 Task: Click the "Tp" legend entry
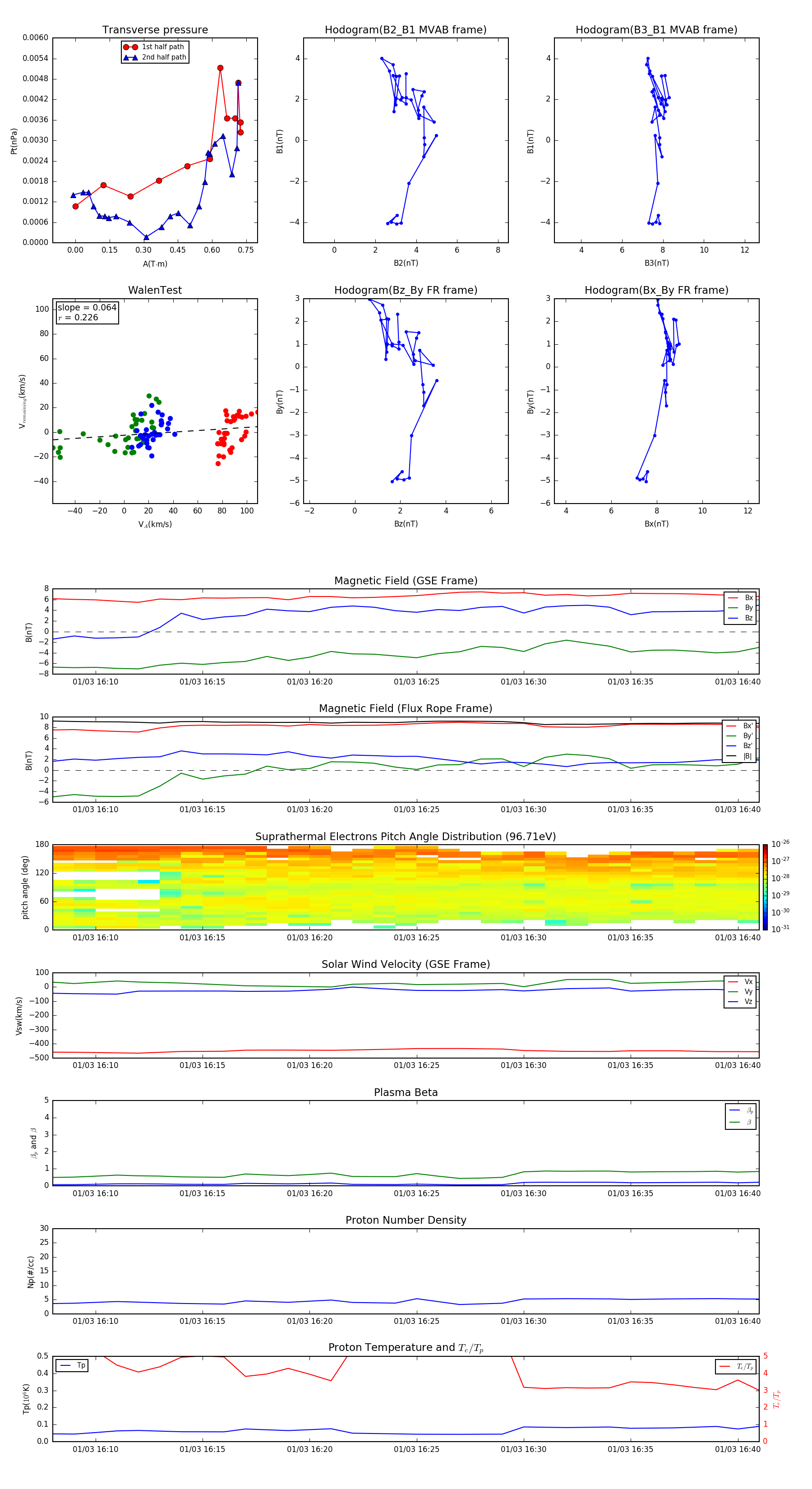[x=72, y=1366]
